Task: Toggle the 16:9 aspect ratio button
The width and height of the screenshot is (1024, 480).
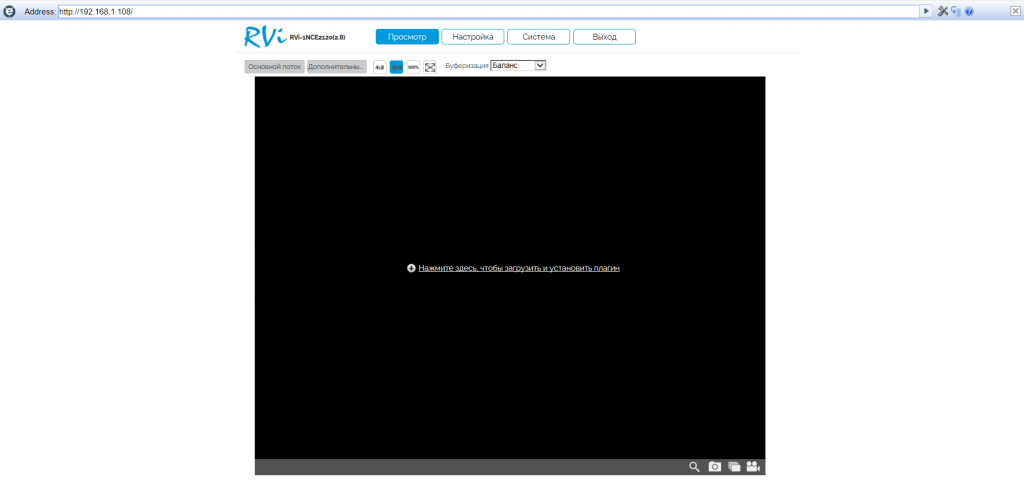Action: point(396,67)
